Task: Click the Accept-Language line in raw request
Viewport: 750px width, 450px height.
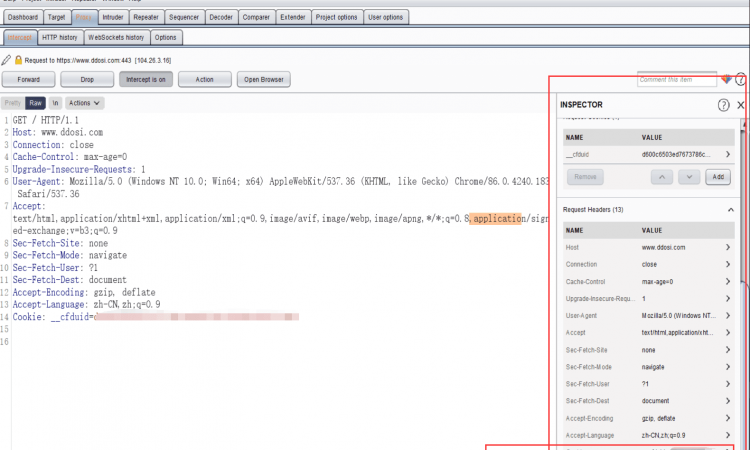Action: click(x=86, y=305)
